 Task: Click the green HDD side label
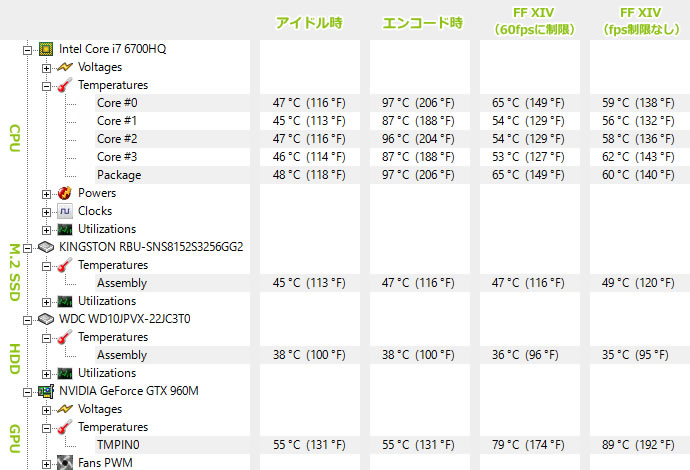[15, 359]
